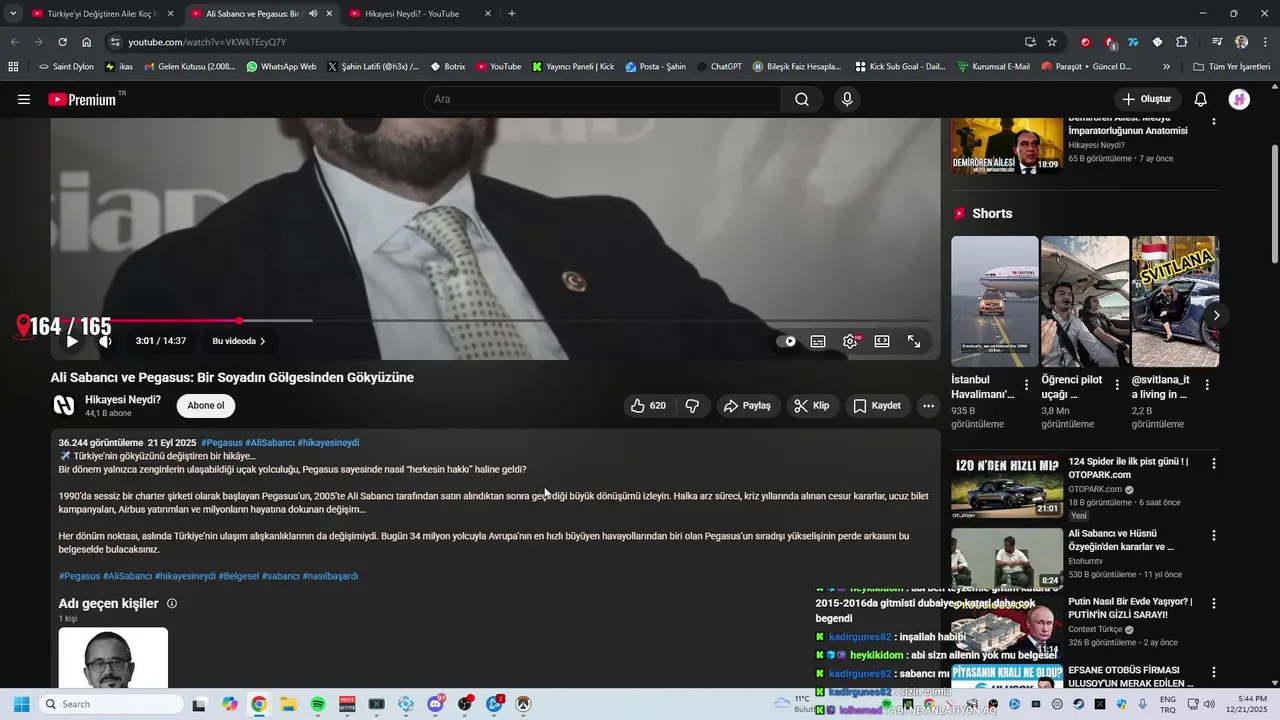Dislike the video
Screen dimensions: 1280x720
(x=692, y=406)
